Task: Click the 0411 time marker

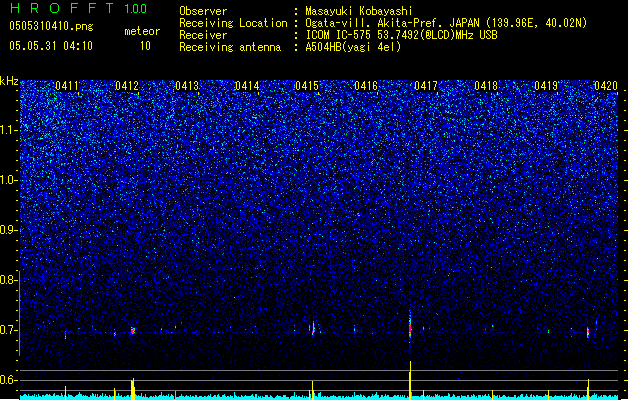Action: (x=67, y=86)
